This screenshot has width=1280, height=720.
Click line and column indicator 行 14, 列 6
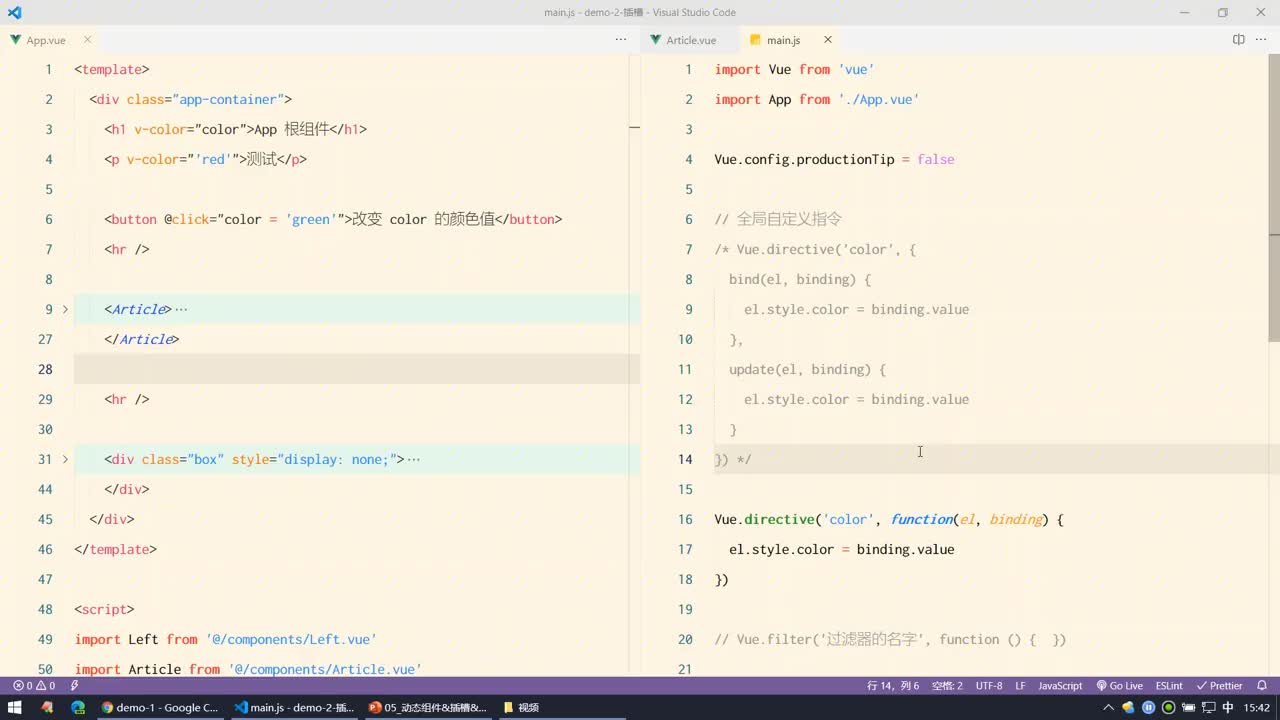click(893, 686)
